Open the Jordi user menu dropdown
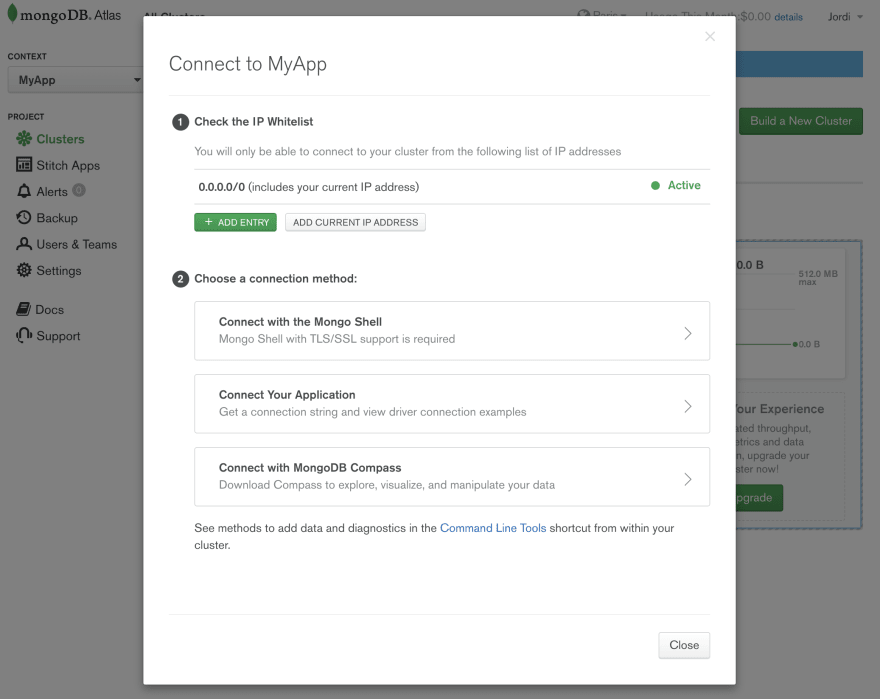This screenshot has width=880, height=699. (x=845, y=17)
